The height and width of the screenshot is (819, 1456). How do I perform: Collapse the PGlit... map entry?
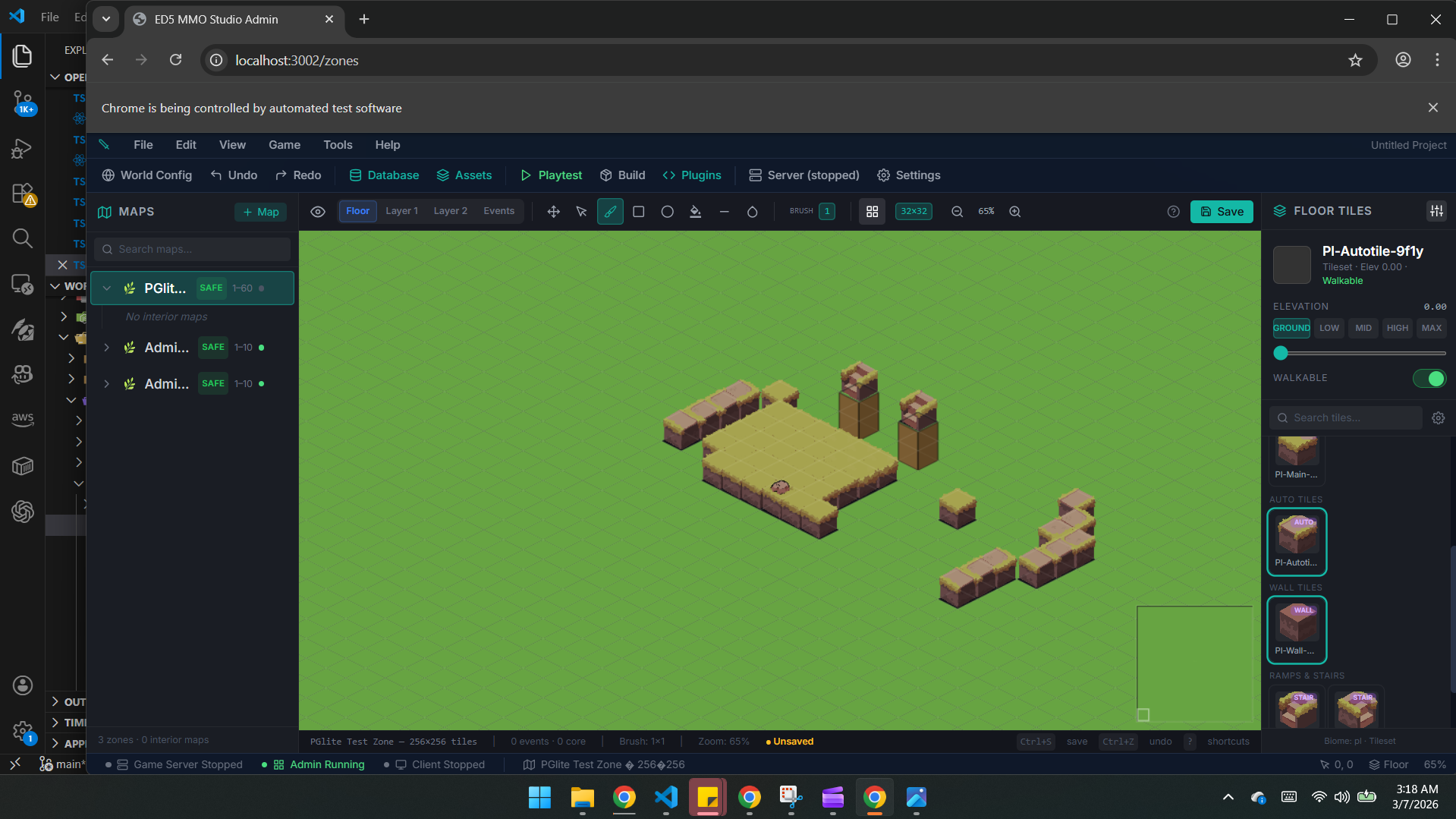click(x=107, y=288)
